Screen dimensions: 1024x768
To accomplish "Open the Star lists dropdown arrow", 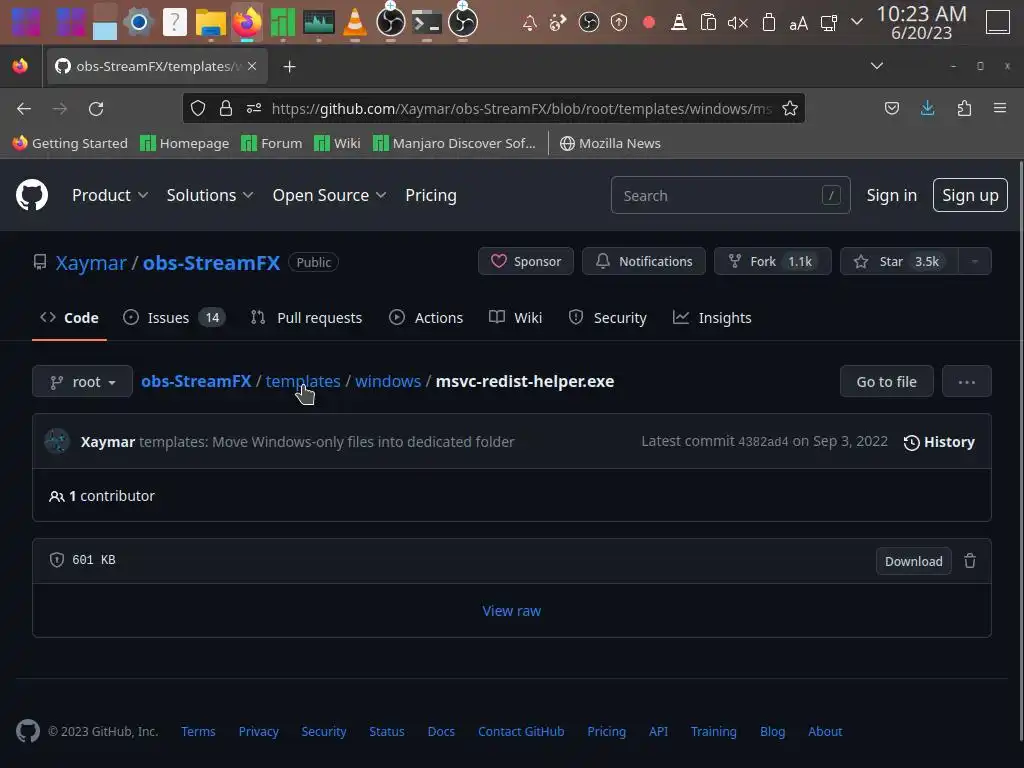I will point(974,261).
